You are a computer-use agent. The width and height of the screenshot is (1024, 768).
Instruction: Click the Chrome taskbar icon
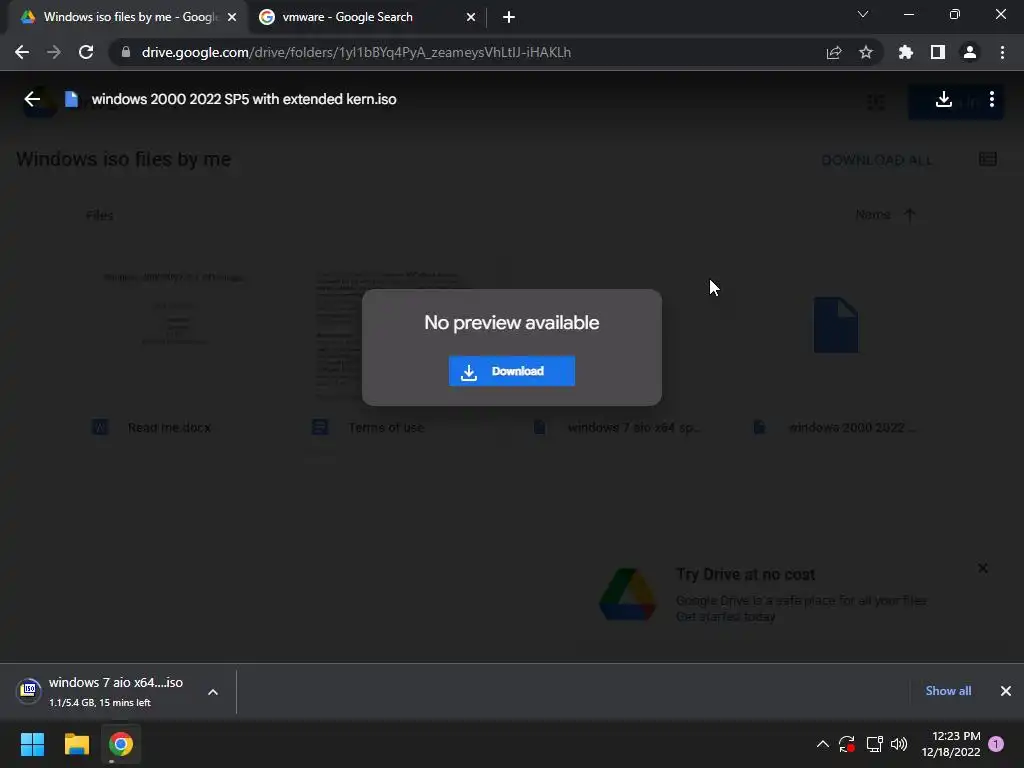click(x=121, y=744)
